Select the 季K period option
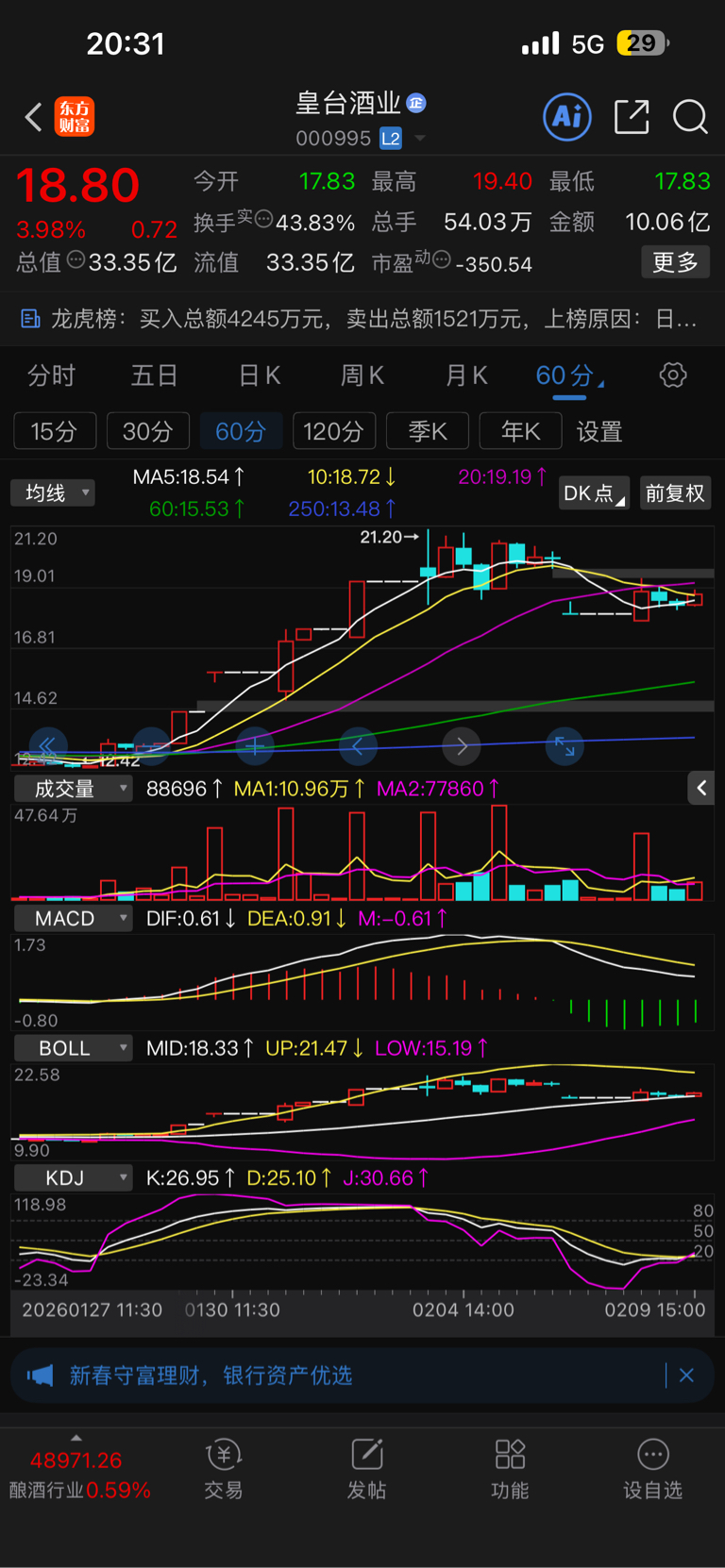The width and height of the screenshot is (725, 1568). 428,431
